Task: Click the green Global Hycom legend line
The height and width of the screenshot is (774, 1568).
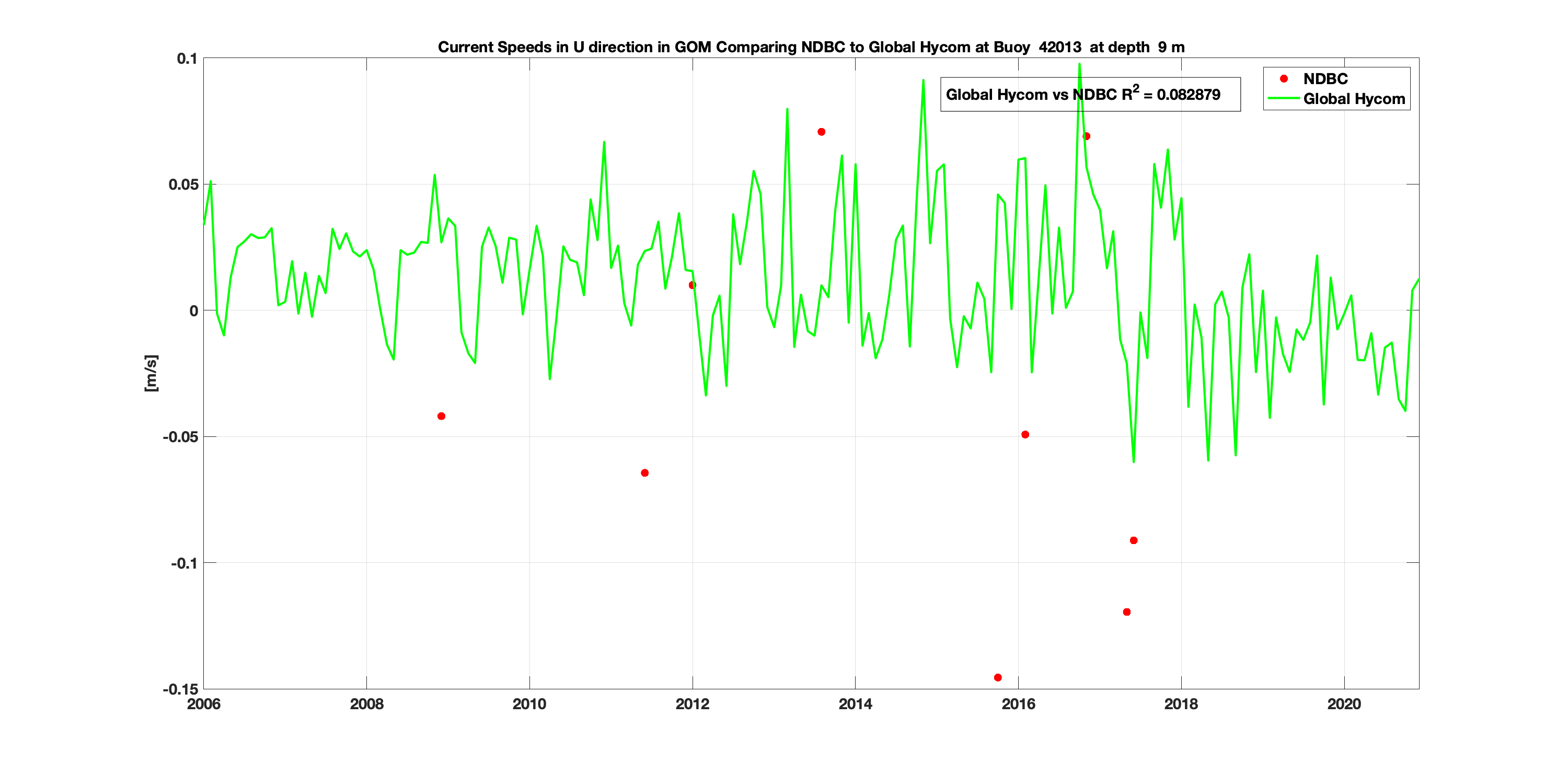Action: coord(1283,99)
